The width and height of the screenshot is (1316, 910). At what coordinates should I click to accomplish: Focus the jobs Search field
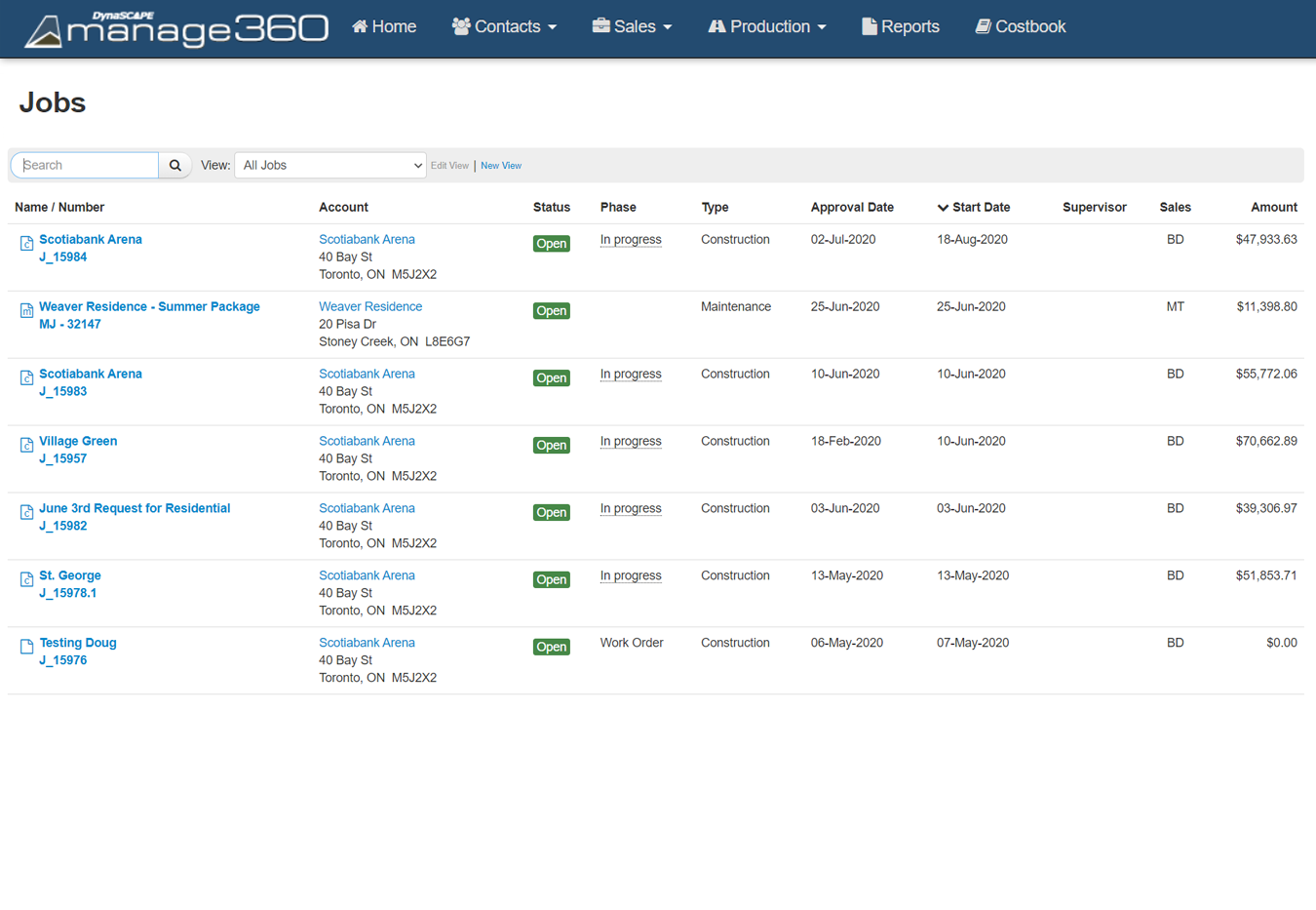[x=86, y=166]
